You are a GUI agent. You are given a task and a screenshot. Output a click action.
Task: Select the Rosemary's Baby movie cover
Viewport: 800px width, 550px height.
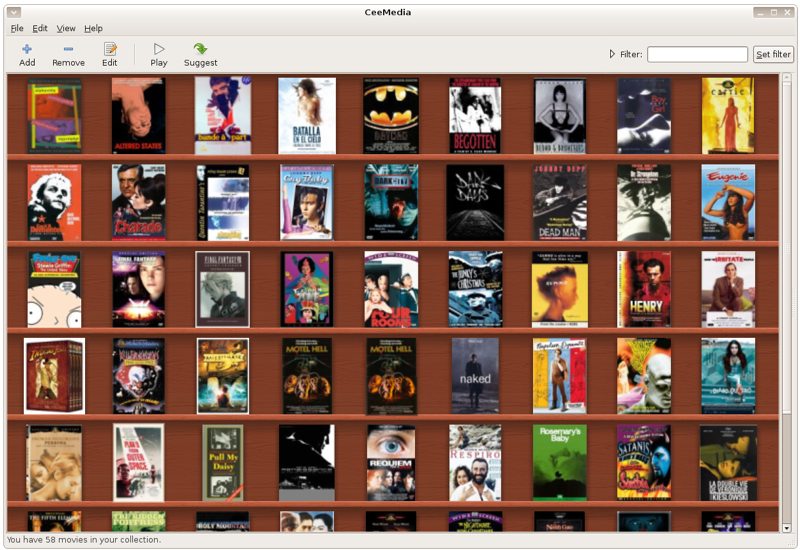point(560,462)
